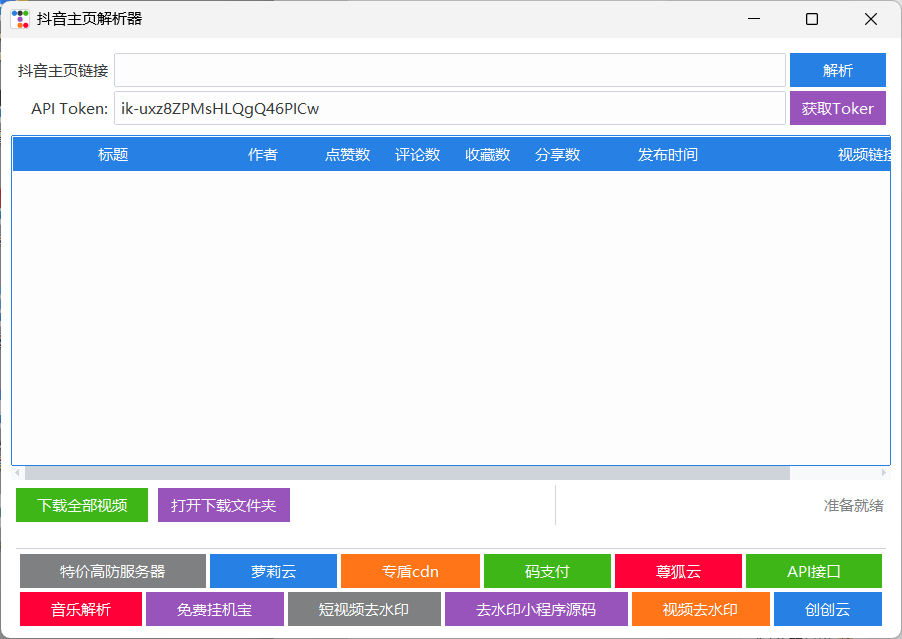Click the blue 解析 button
902x639 pixels.
click(838, 70)
